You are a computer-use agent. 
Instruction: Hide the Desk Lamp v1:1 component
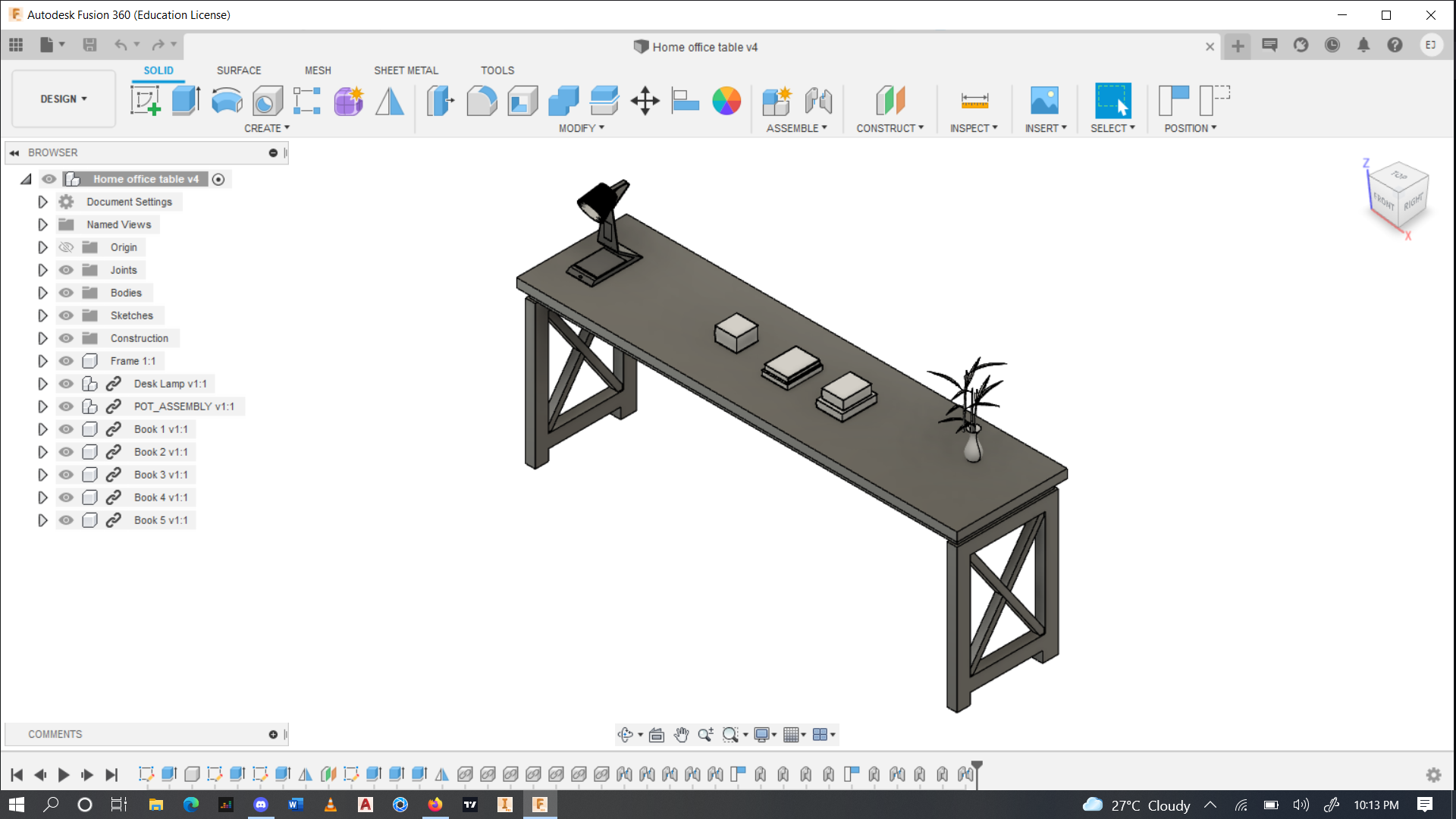pos(67,384)
